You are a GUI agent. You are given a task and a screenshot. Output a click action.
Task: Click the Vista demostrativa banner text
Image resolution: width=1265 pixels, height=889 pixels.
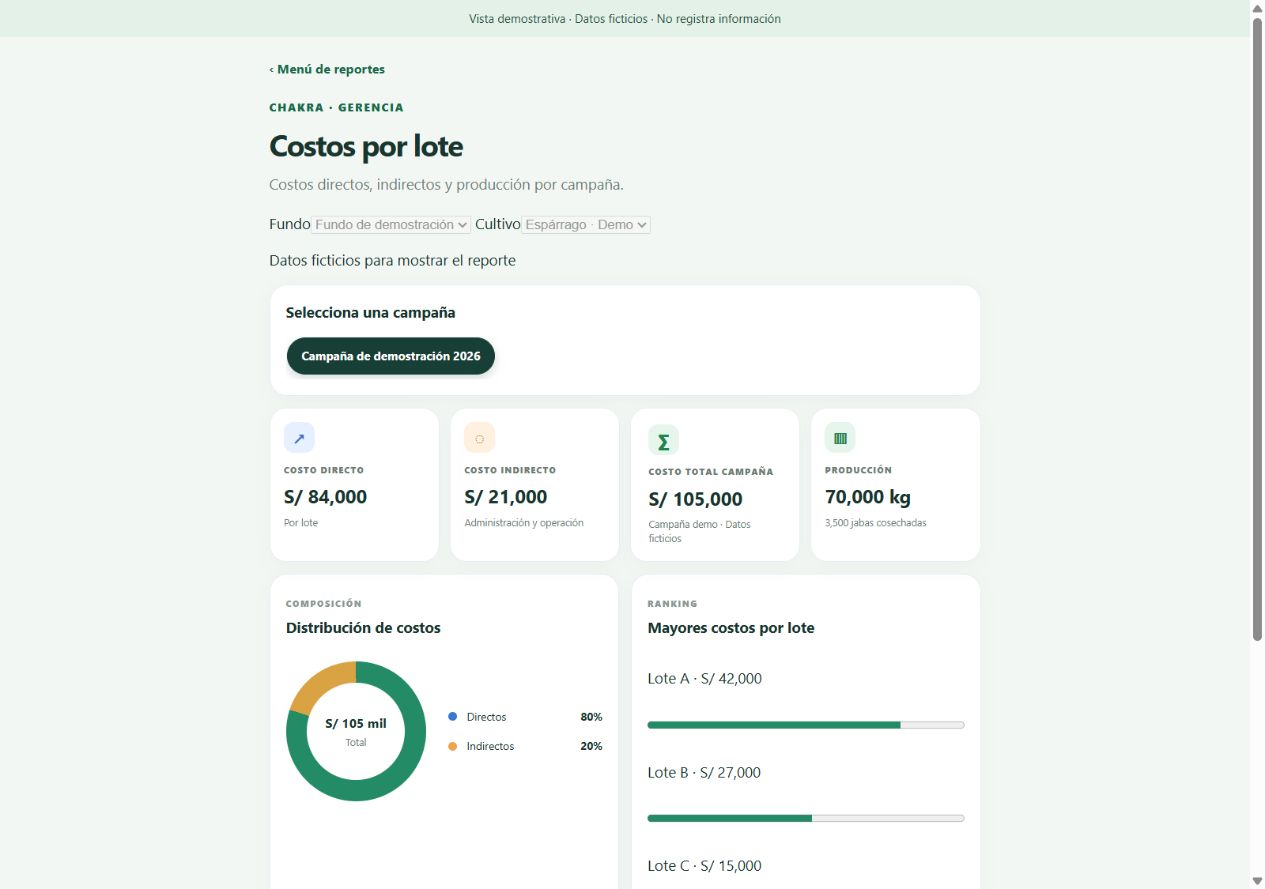625,19
